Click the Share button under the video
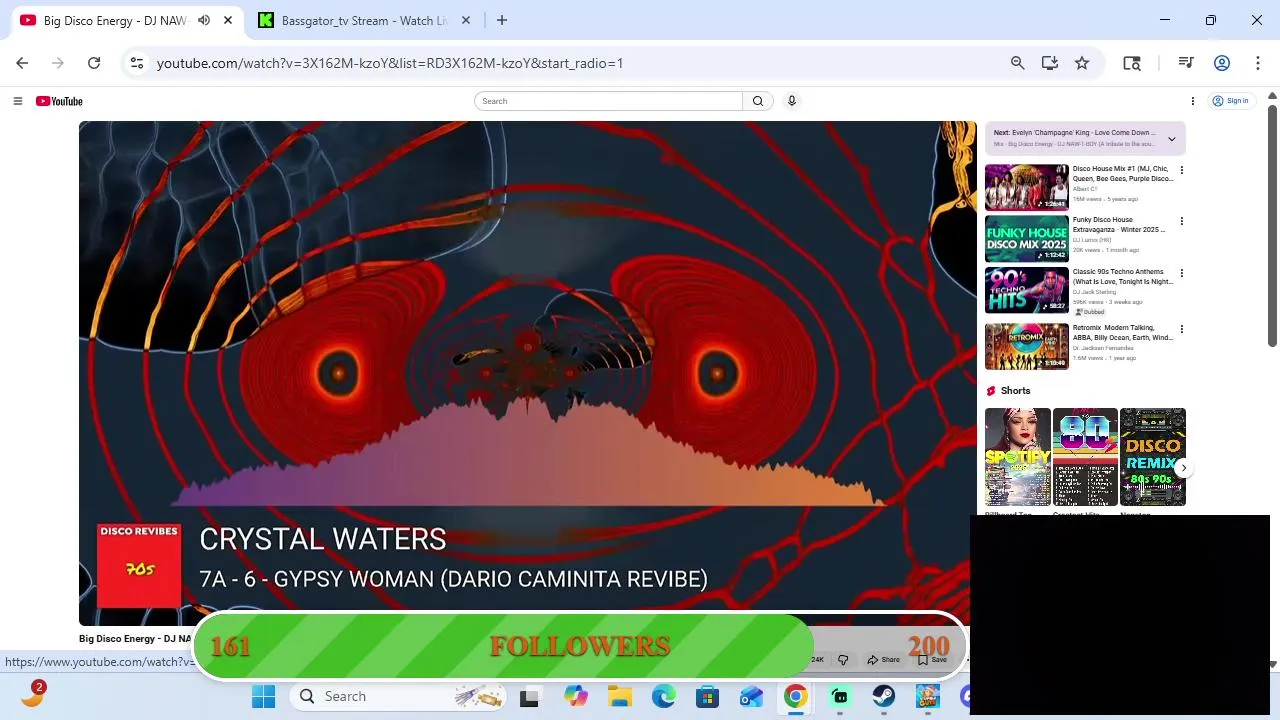This screenshot has height=720, width=1280. [x=884, y=660]
